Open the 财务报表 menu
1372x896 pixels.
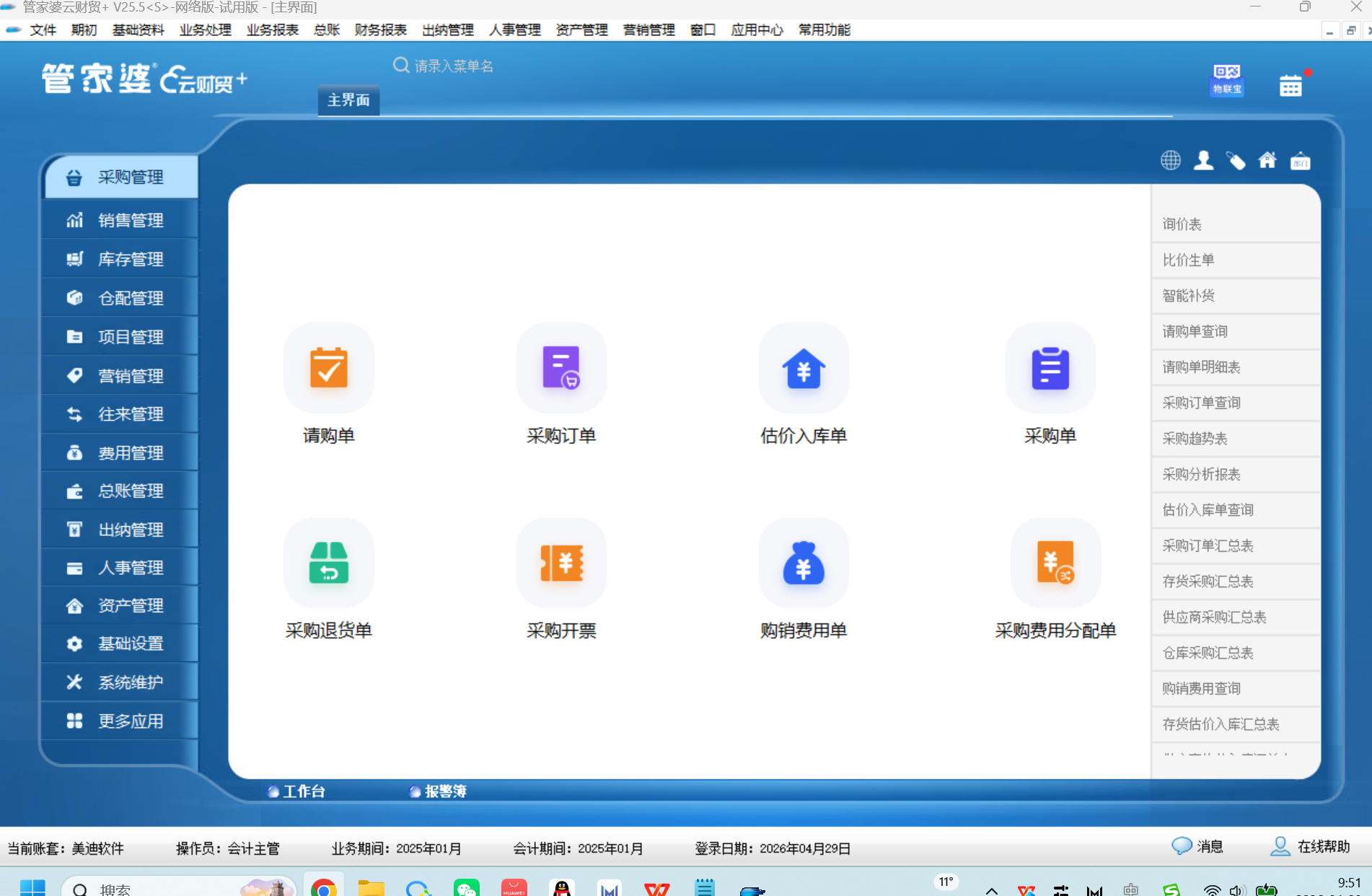pyautogui.click(x=380, y=30)
